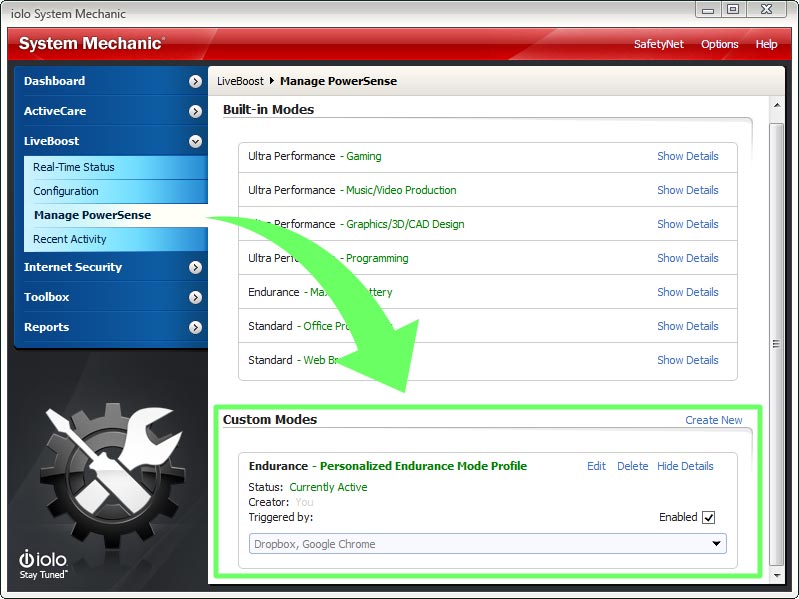Image resolution: width=799 pixels, height=599 pixels.
Task: Expand the Reports section arrow
Action: pos(195,328)
